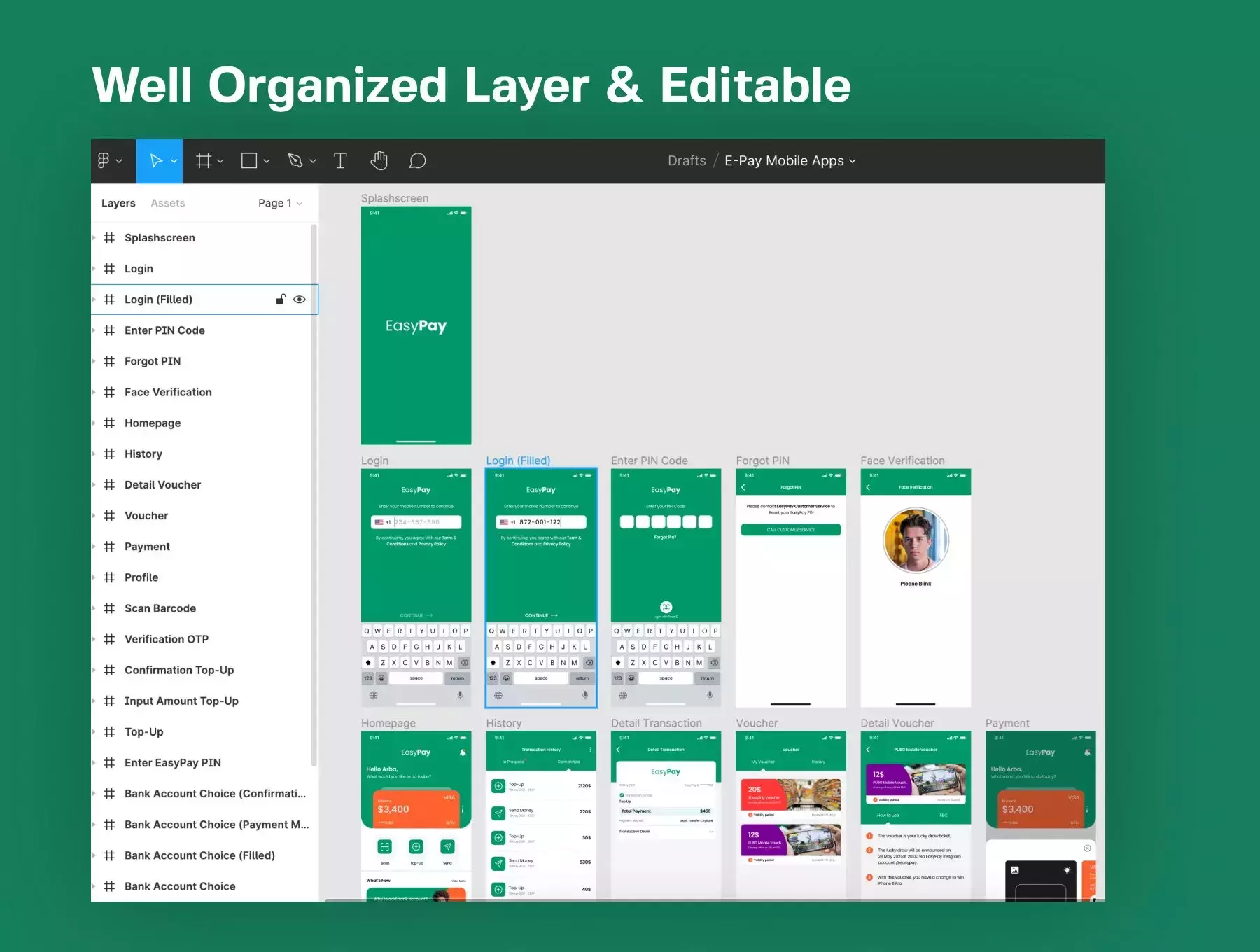Activate the Hand tool
The height and width of the screenshot is (952, 1260).
[x=379, y=161]
